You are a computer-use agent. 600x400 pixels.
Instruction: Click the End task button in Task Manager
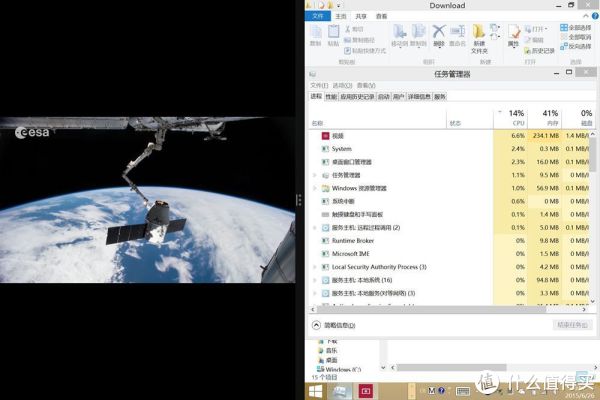[572, 325]
